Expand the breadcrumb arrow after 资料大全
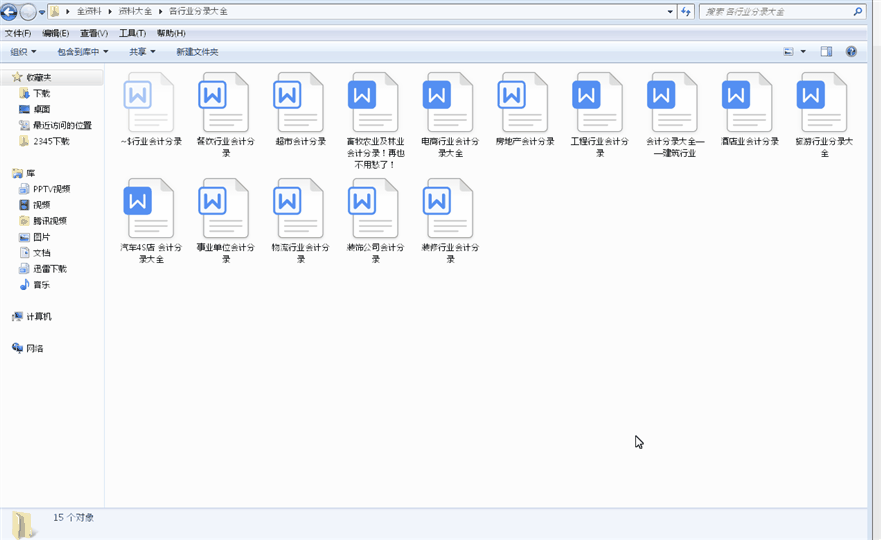Viewport: 881px width, 540px height. pyautogui.click(x=160, y=11)
